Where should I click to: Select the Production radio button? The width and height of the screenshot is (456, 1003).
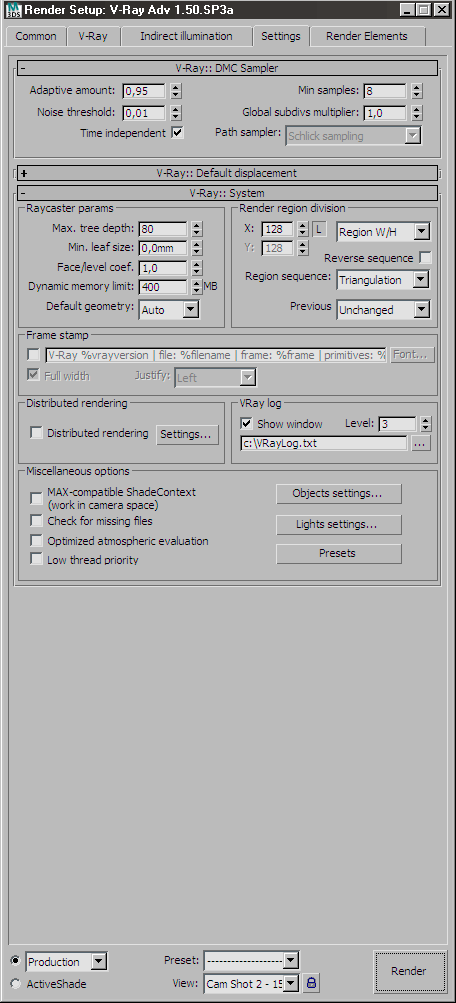(15, 961)
